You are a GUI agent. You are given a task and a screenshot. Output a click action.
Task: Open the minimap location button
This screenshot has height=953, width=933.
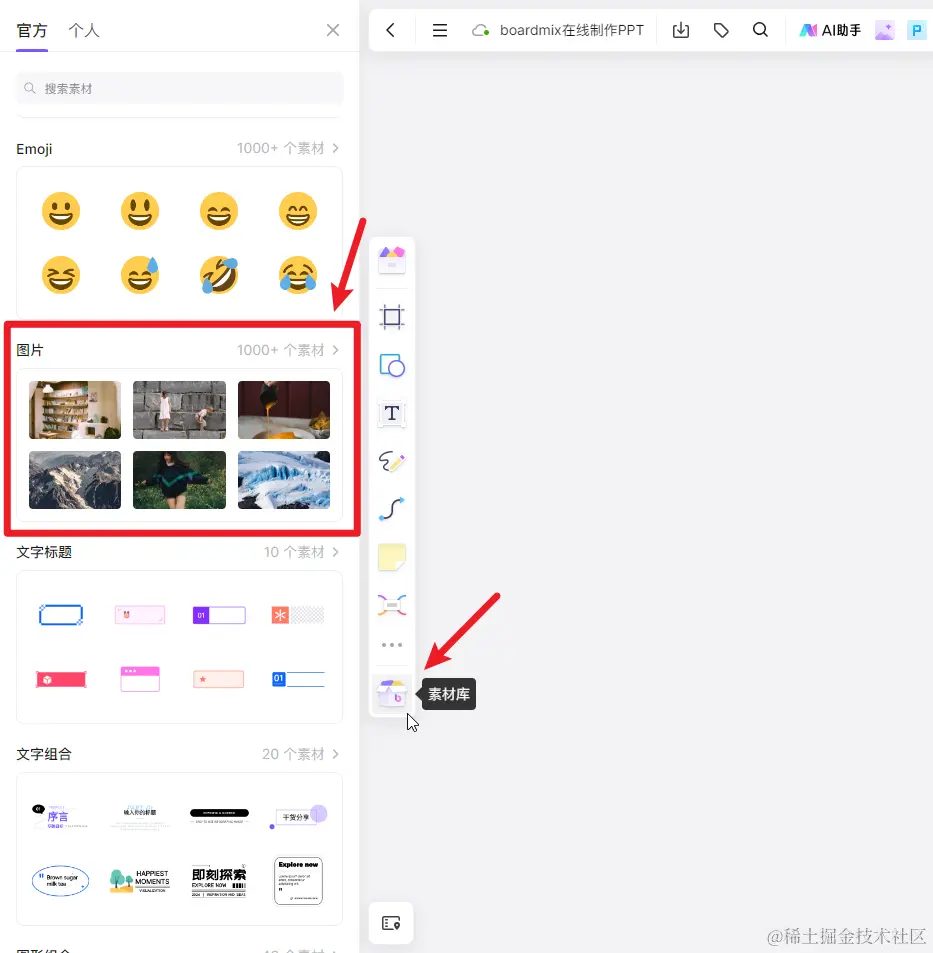click(x=391, y=923)
